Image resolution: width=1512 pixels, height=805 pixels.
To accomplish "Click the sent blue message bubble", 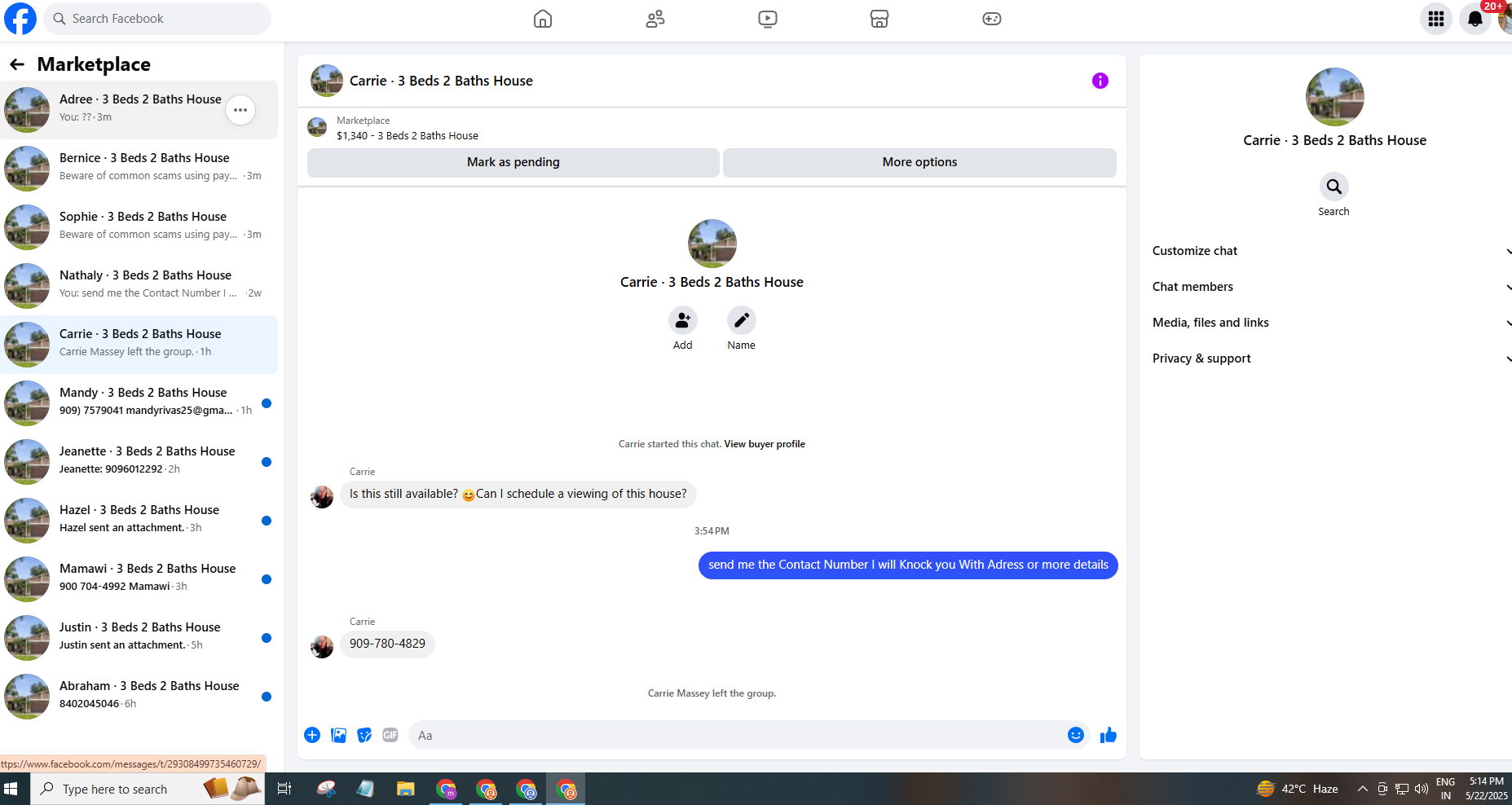I will pos(908,565).
